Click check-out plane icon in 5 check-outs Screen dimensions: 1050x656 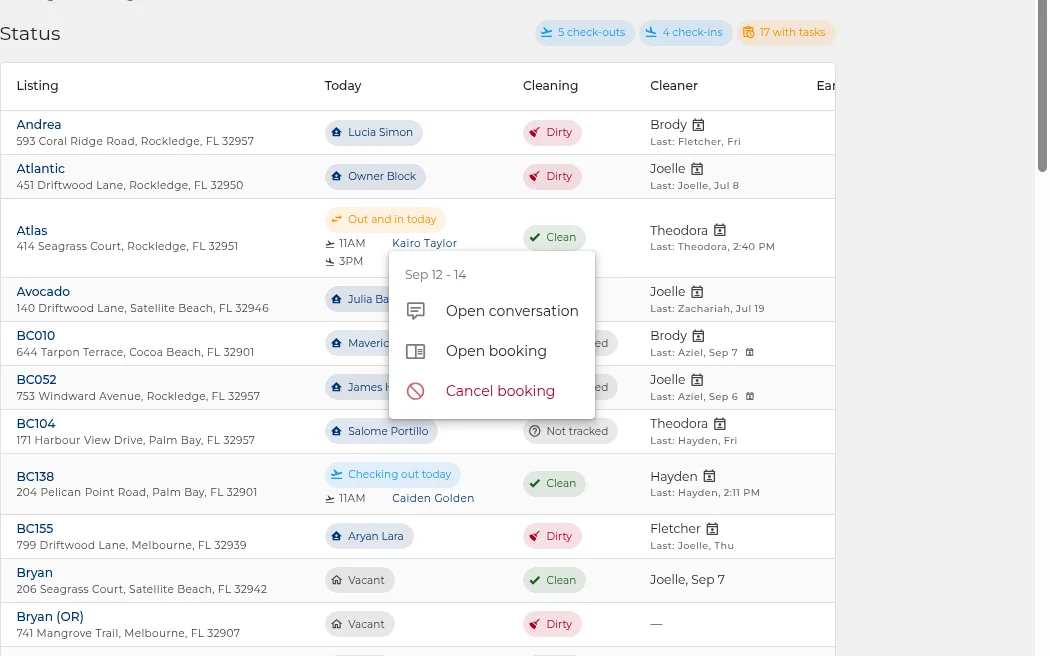pos(547,32)
